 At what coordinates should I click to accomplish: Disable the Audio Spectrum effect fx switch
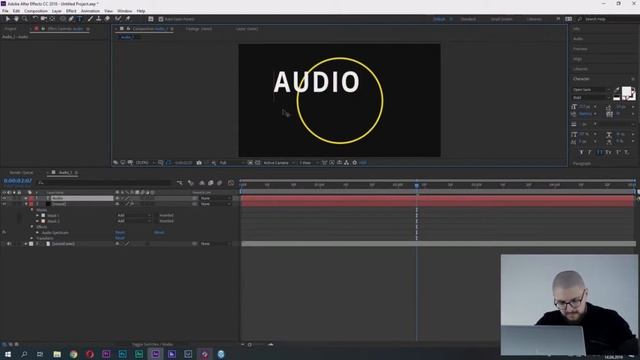[4, 233]
